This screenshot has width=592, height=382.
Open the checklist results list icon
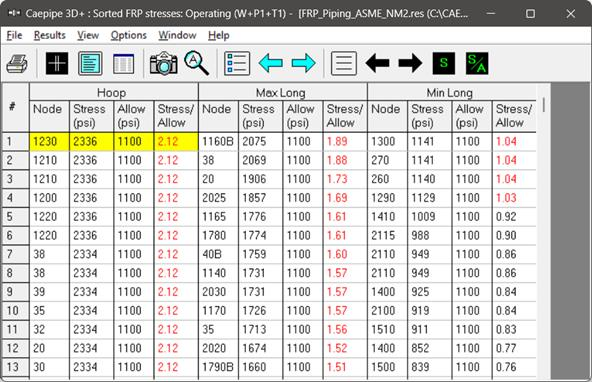[x=237, y=63]
